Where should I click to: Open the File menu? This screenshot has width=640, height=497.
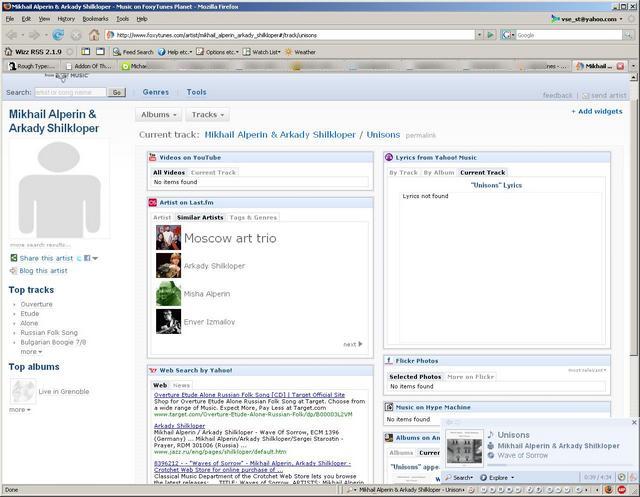pyautogui.click(x=10, y=19)
